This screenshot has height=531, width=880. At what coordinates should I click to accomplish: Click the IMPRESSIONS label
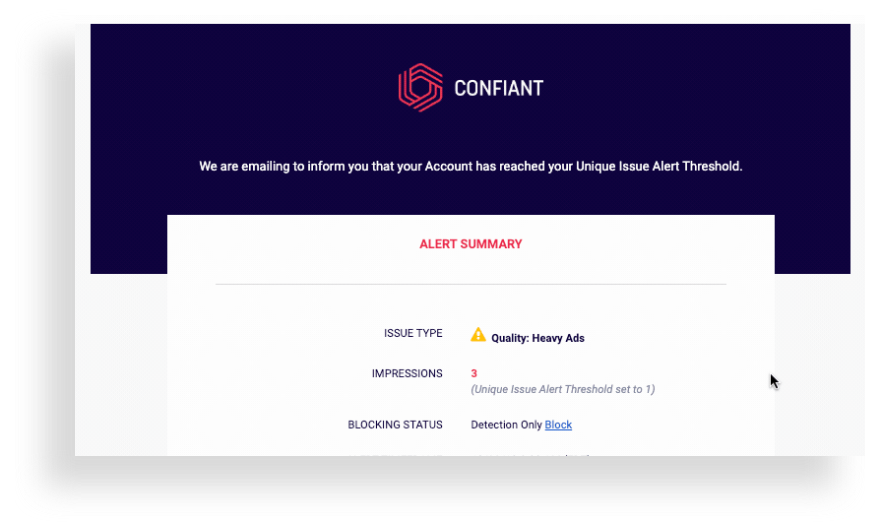coord(407,374)
